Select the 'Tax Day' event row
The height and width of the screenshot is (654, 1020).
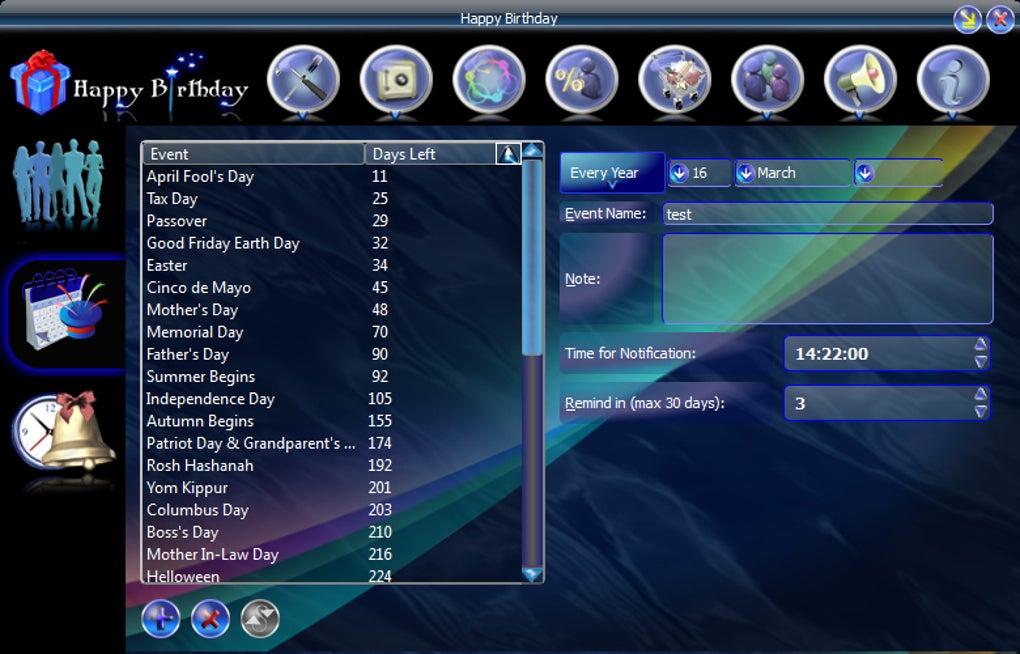click(x=332, y=198)
